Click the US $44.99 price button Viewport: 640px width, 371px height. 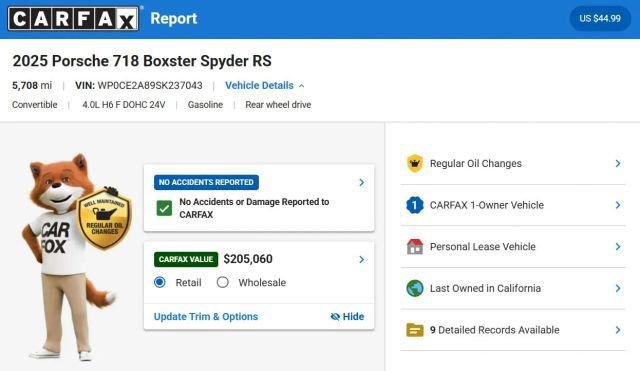coord(600,18)
